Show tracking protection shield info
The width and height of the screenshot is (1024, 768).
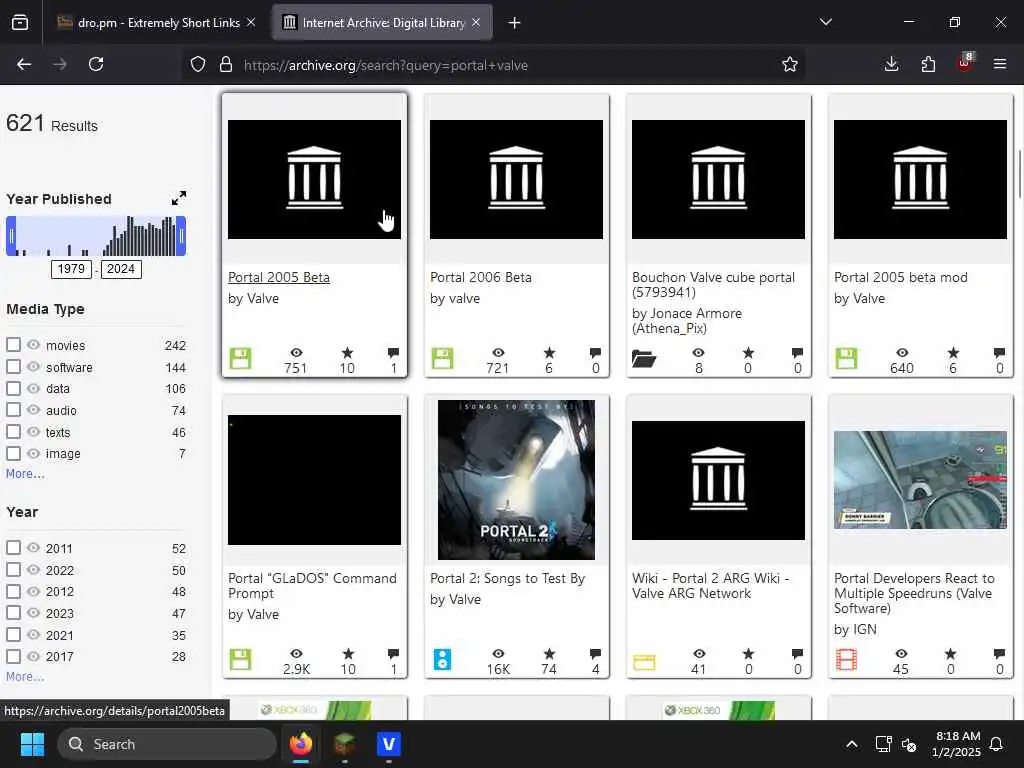(198, 64)
